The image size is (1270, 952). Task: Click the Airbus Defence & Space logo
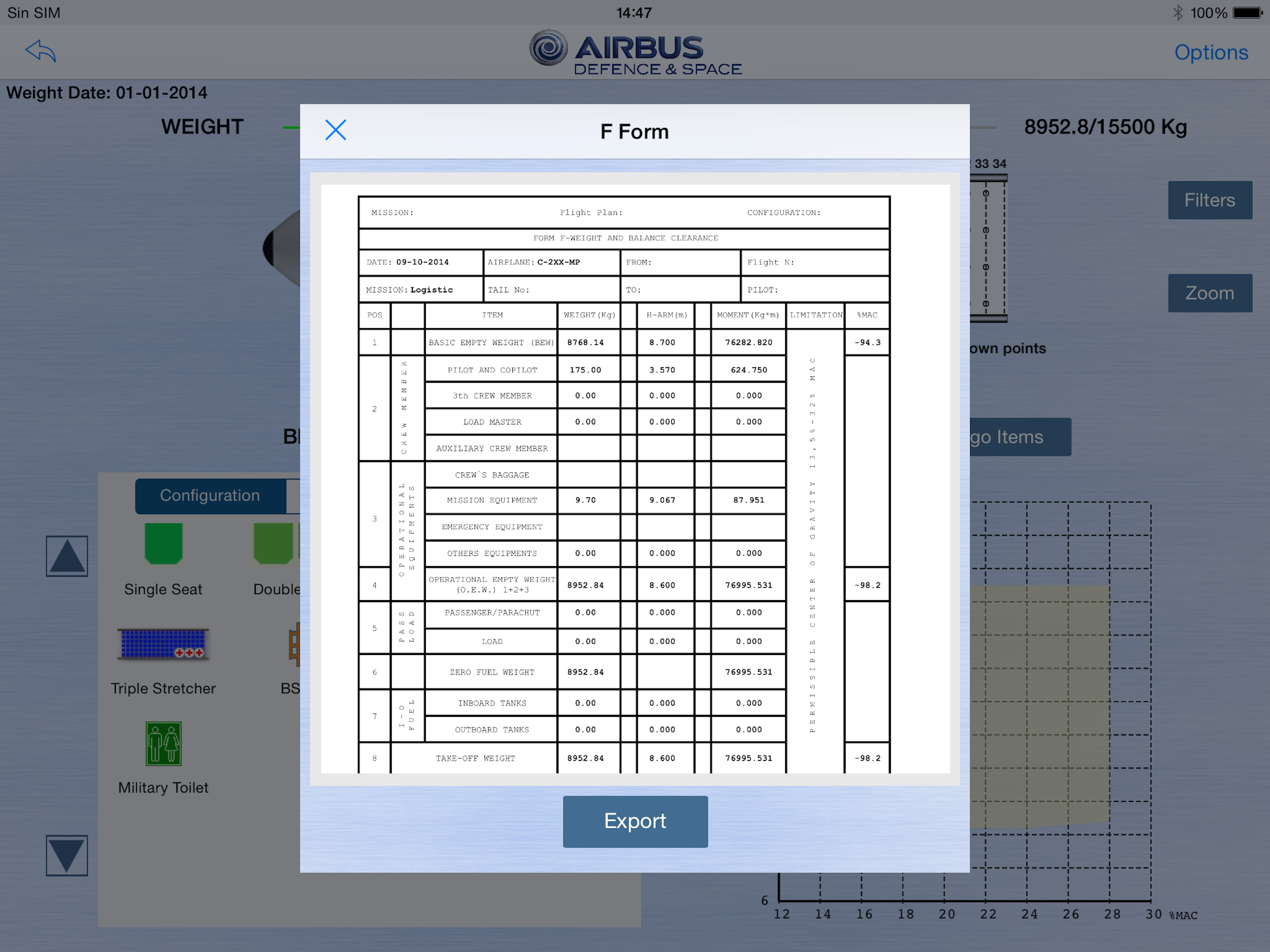tap(635, 52)
